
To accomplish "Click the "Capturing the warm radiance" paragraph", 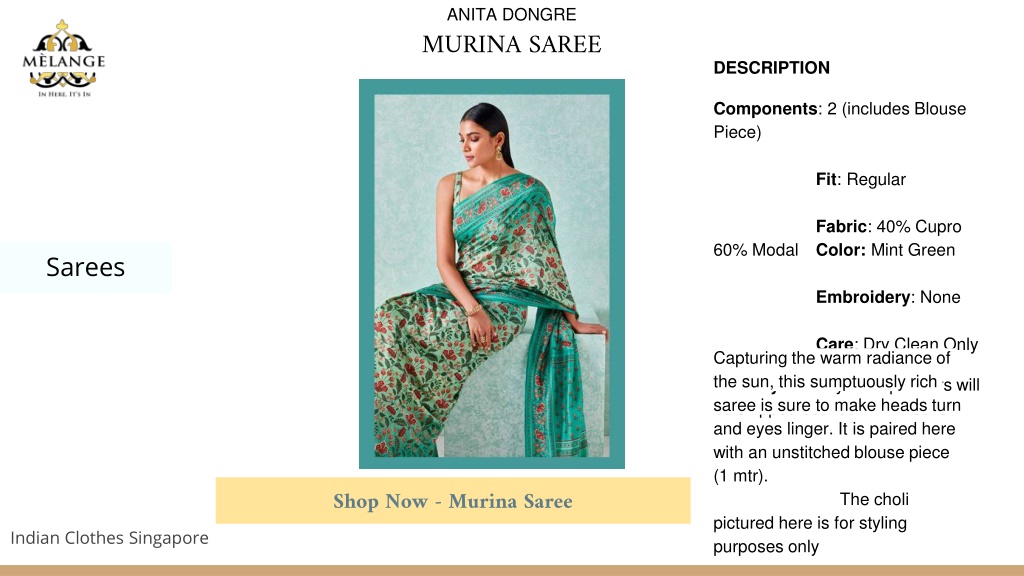I will pos(837,417).
